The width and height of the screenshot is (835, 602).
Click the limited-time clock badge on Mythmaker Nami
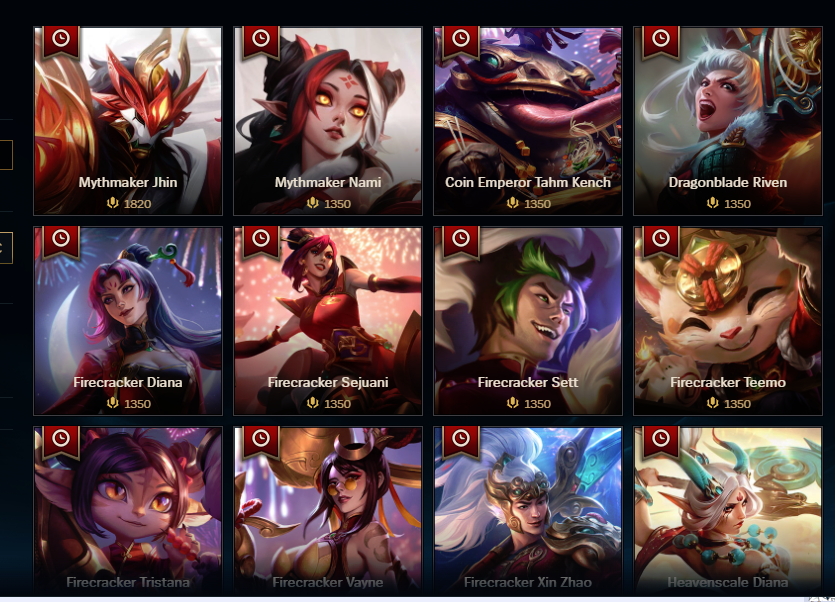pos(261,40)
